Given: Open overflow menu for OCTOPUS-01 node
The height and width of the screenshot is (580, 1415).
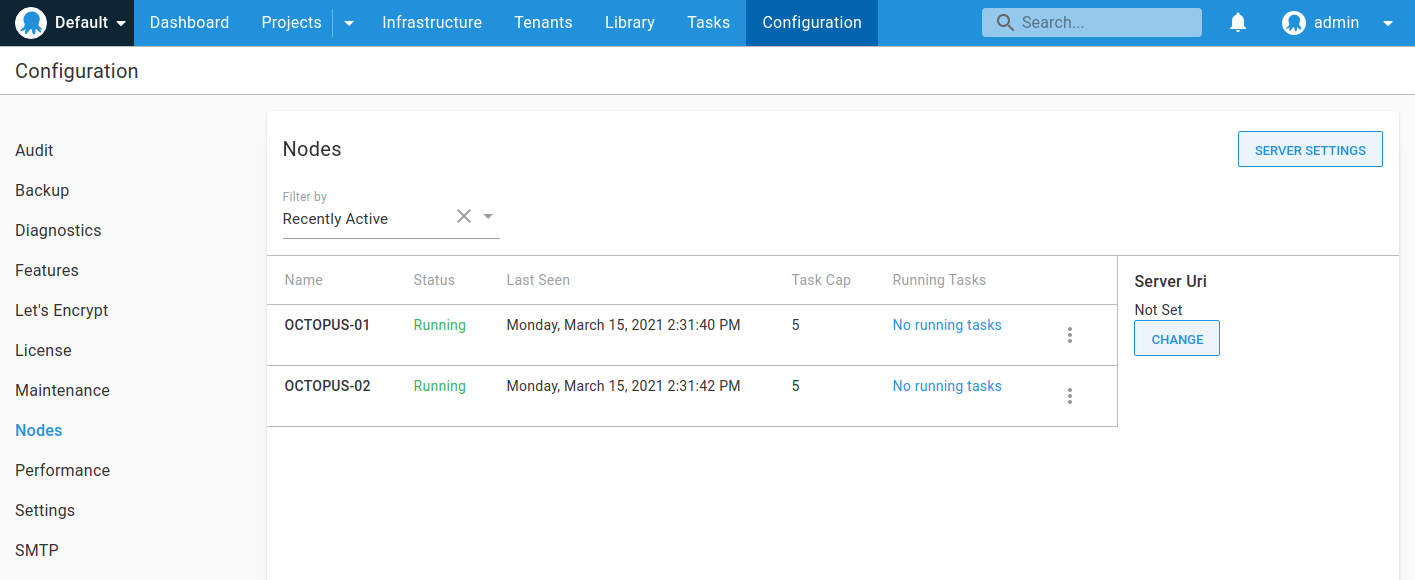Looking at the screenshot, I should click(x=1070, y=335).
